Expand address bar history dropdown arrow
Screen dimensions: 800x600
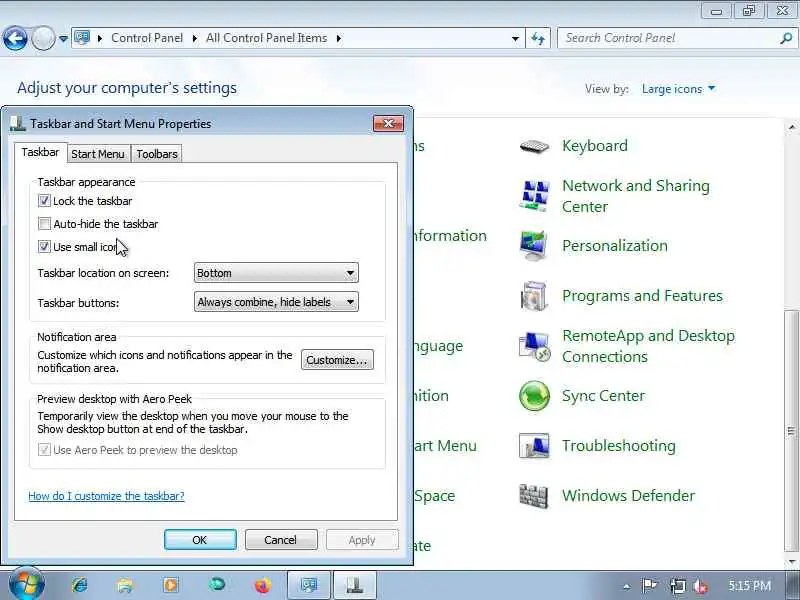[515, 39]
